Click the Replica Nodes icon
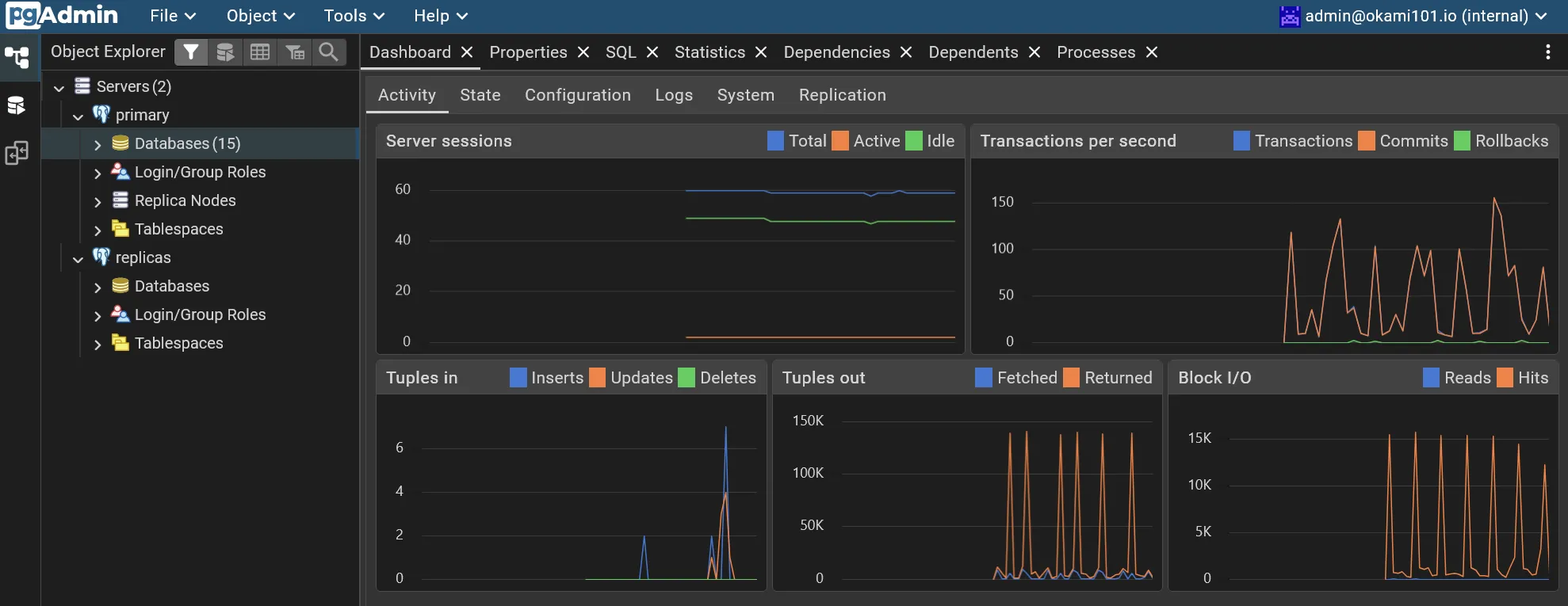The height and width of the screenshot is (606, 1568). (120, 200)
